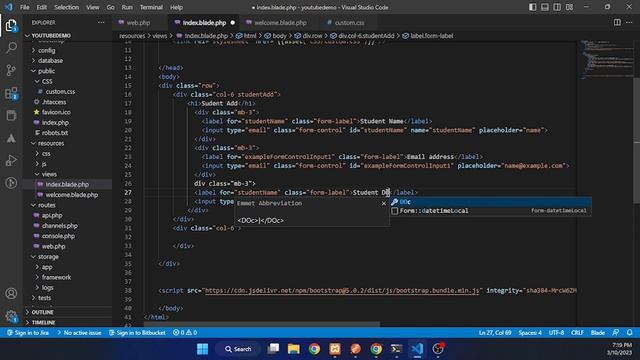This screenshot has height=360, width=640.
Task: Change the Blade language mode
Action: coord(598,333)
